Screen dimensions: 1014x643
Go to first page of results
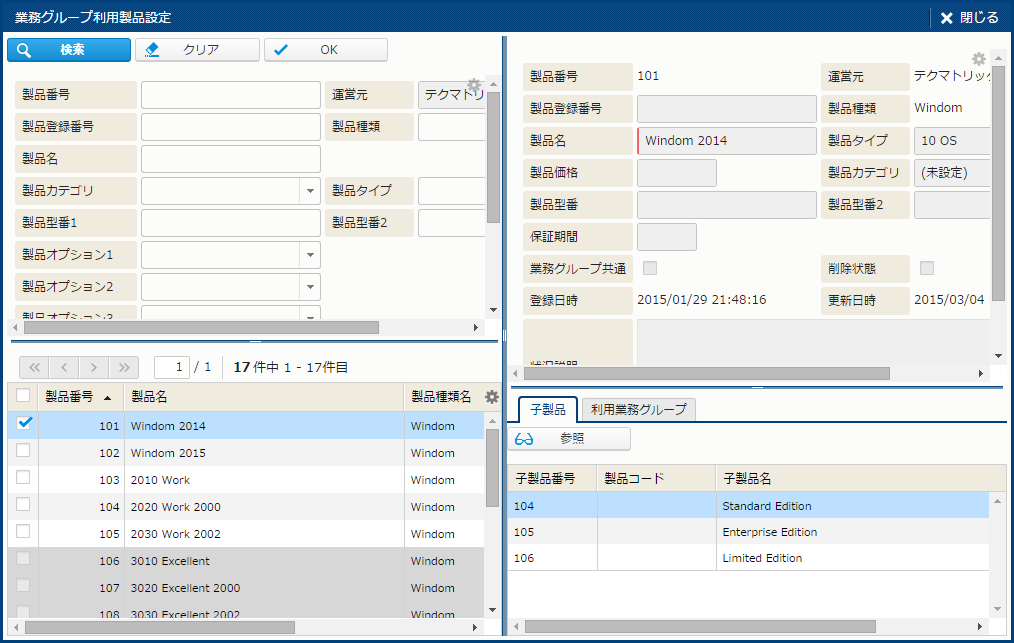(33, 367)
